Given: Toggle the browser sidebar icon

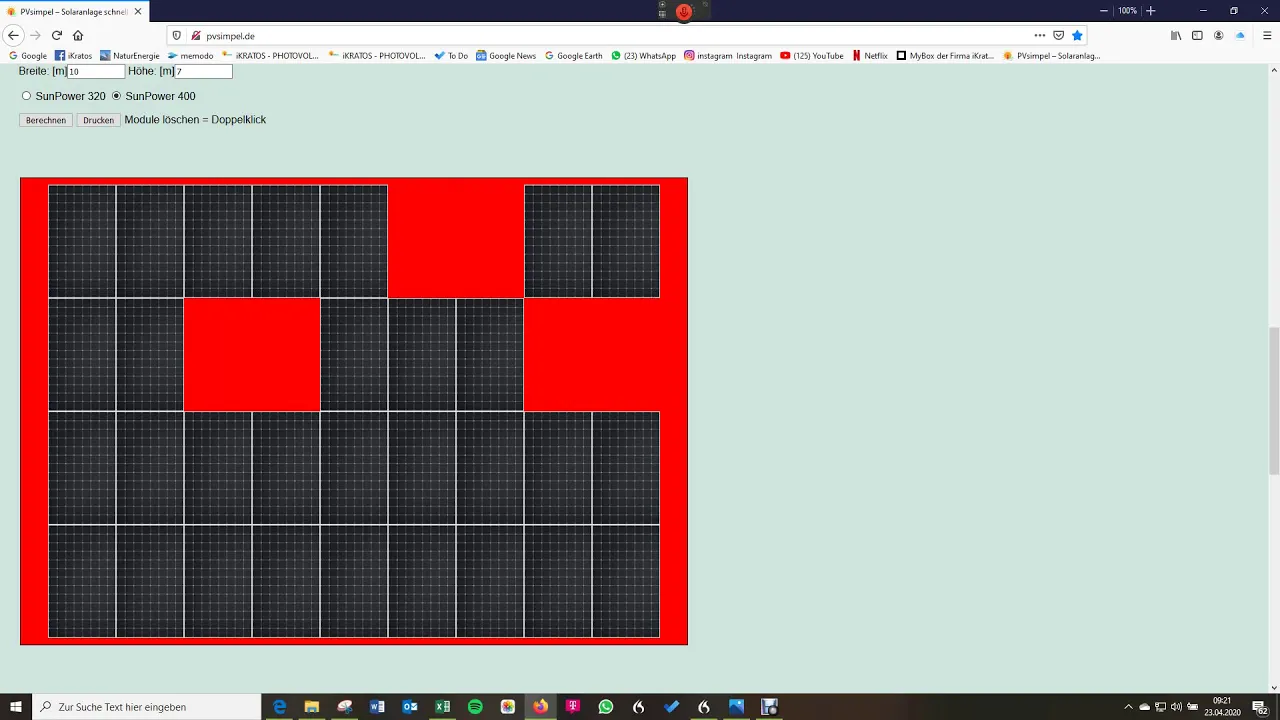Looking at the screenshot, I should click(x=1197, y=35).
